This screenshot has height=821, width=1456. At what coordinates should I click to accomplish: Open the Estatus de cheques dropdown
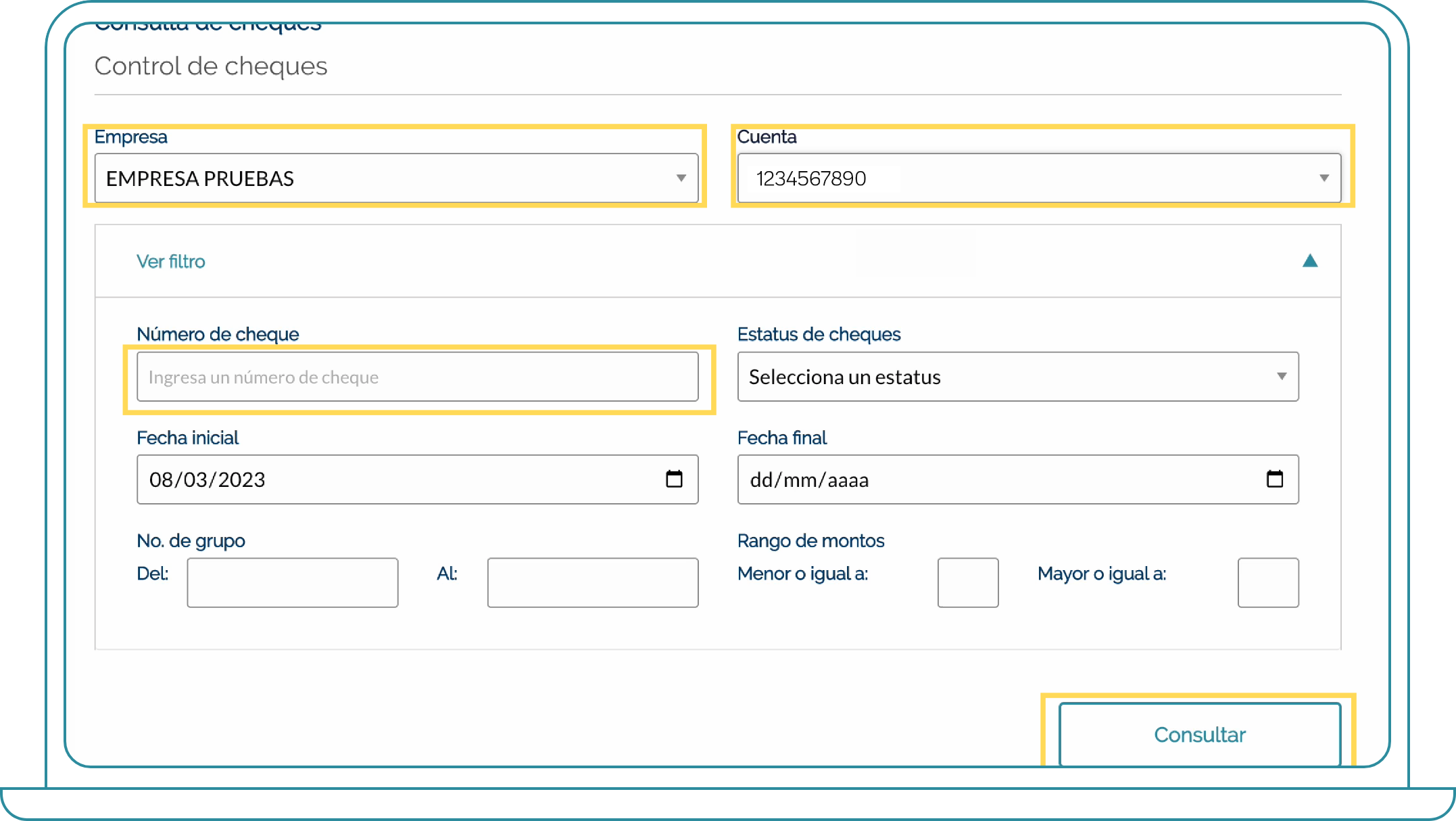[1018, 377]
